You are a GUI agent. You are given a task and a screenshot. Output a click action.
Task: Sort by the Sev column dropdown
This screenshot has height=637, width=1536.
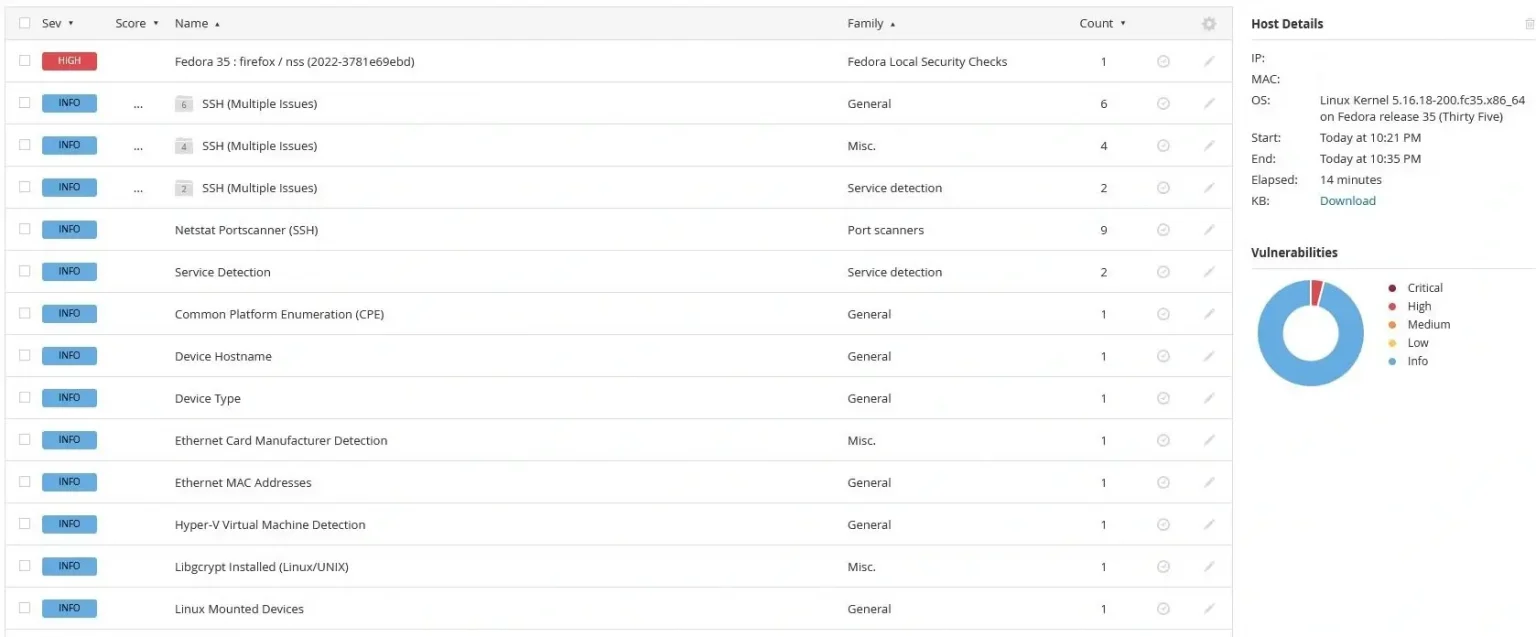pos(58,24)
